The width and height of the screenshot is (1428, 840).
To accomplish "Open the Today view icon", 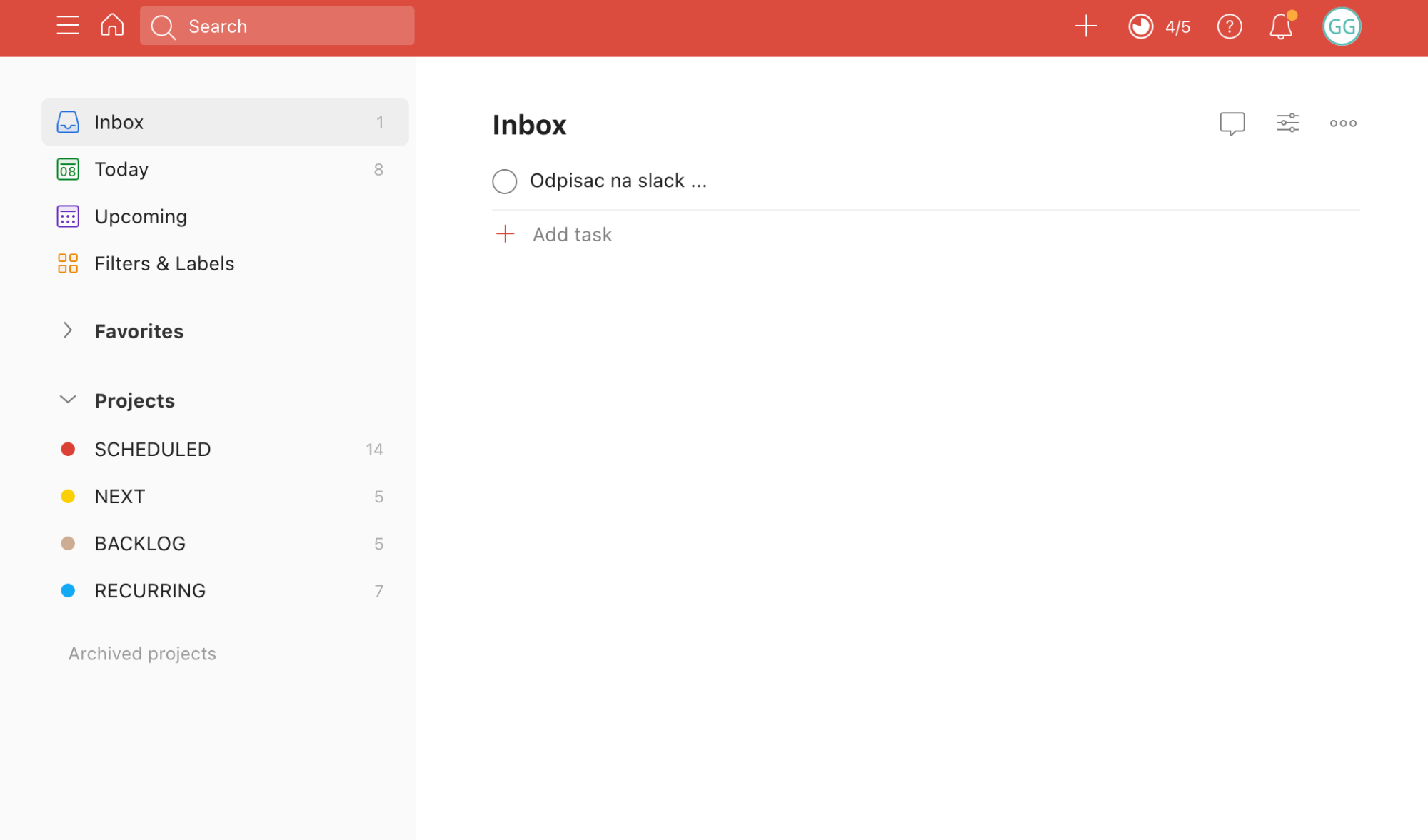I will [67, 169].
